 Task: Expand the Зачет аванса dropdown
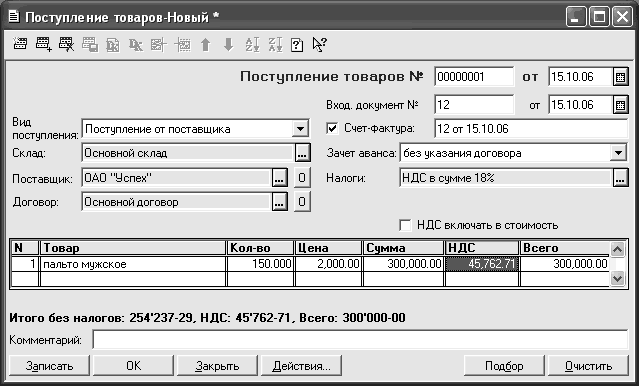pyautogui.click(x=619, y=153)
